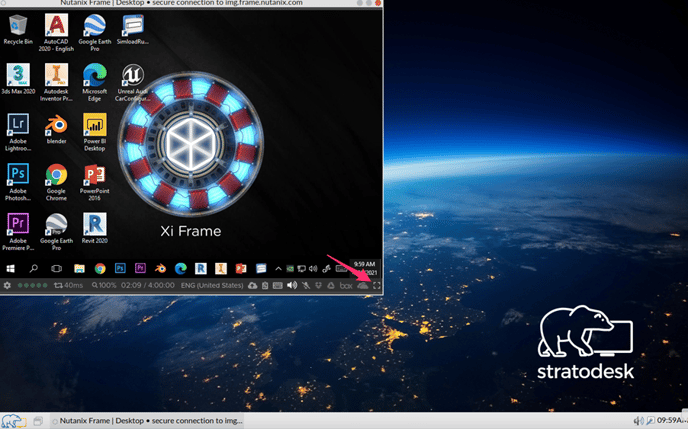Open Windows taskbar search
This screenshot has height=429, width=688.
pyautogui.click(x=33, y=268)
